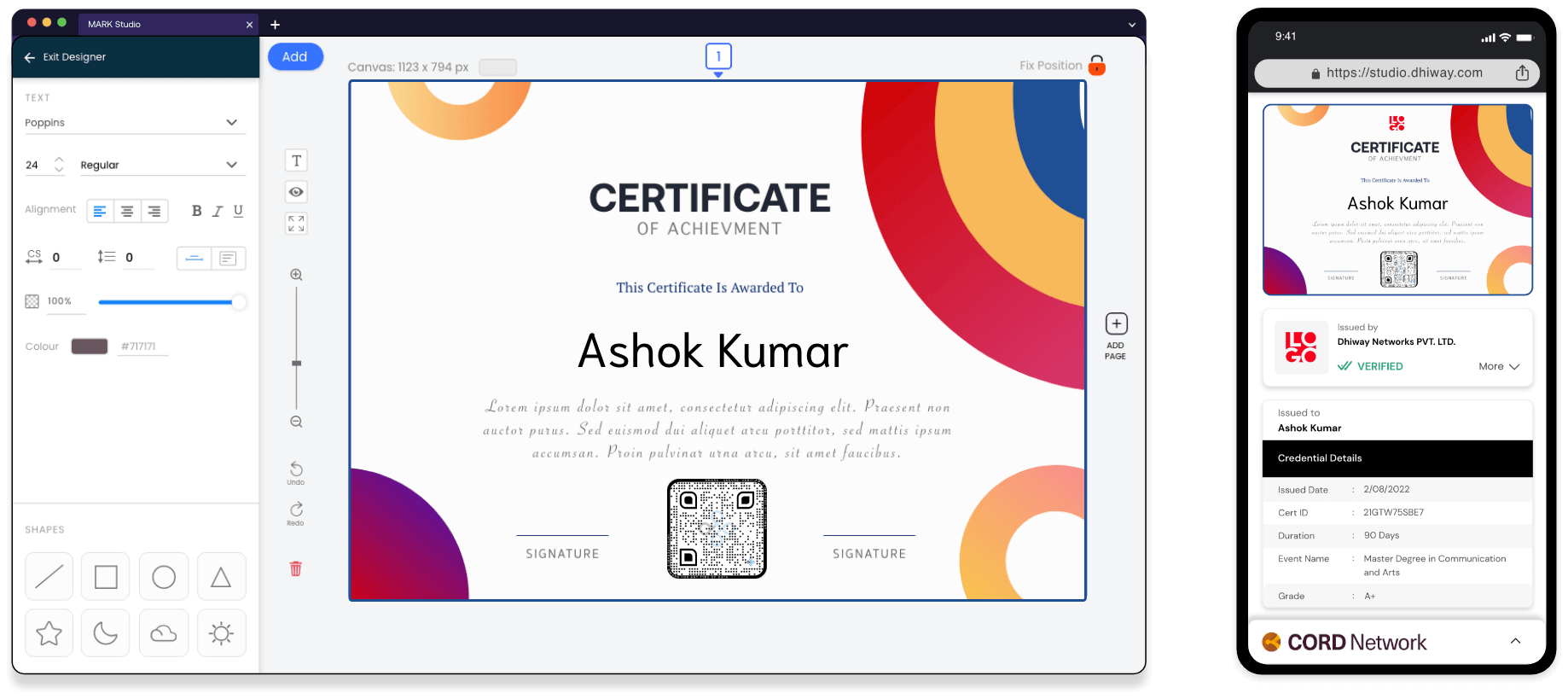Screen dimensions: 1568x699
Task: Click the phone URL studio.dhiway.com
Action: [x=1404, y=73]
